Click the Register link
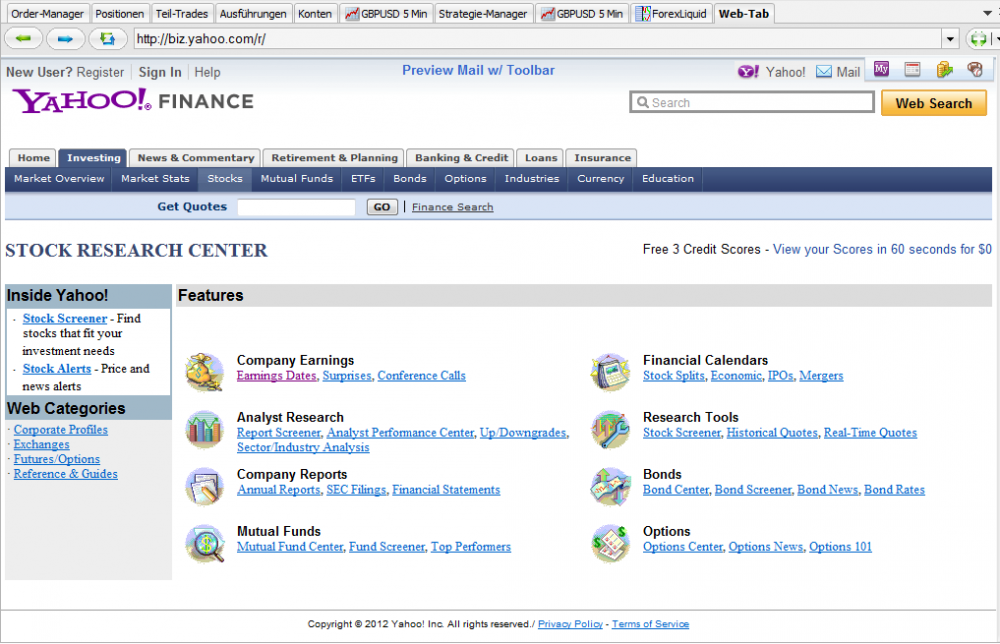 coord(100,72)
